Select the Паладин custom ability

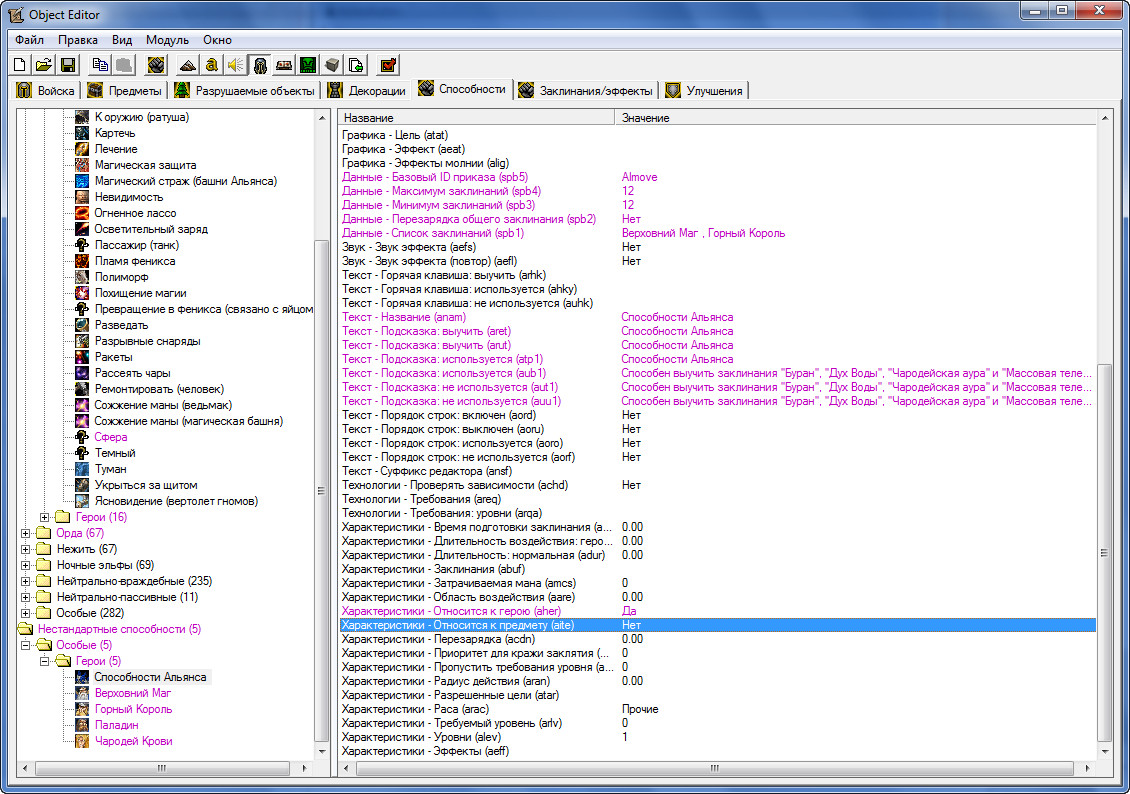[117, 725]
